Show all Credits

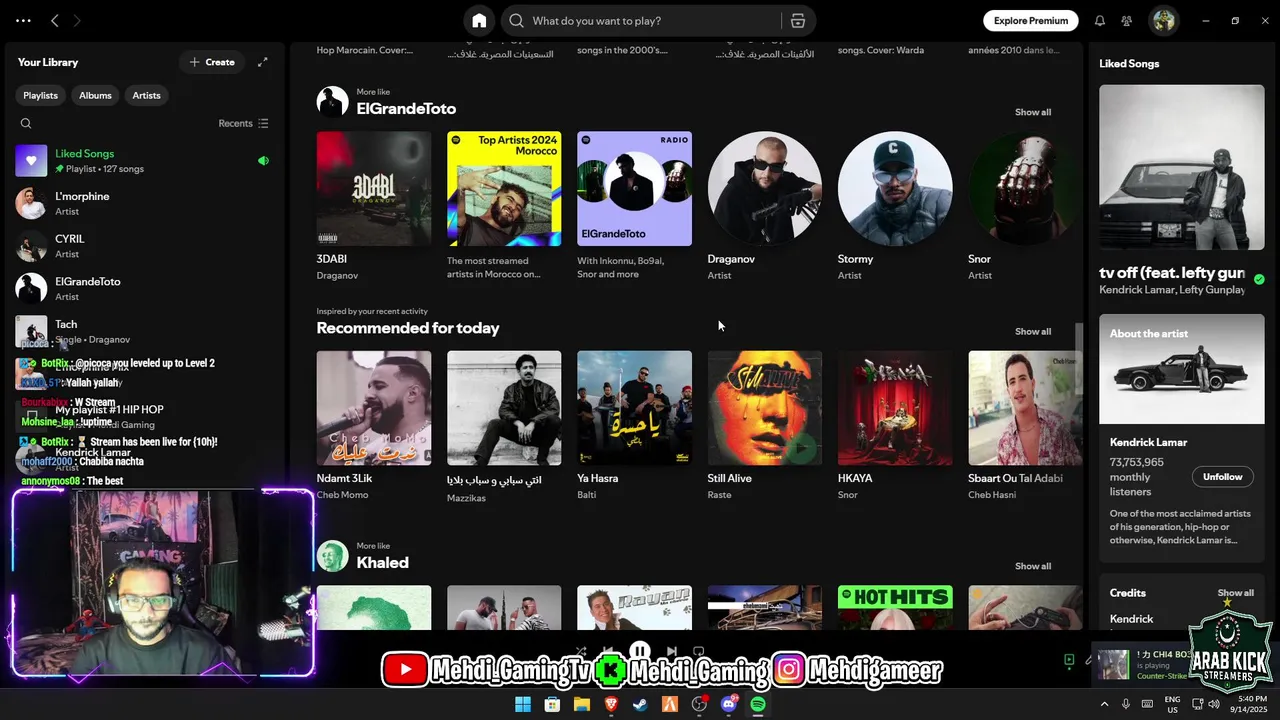[1235, 593]
